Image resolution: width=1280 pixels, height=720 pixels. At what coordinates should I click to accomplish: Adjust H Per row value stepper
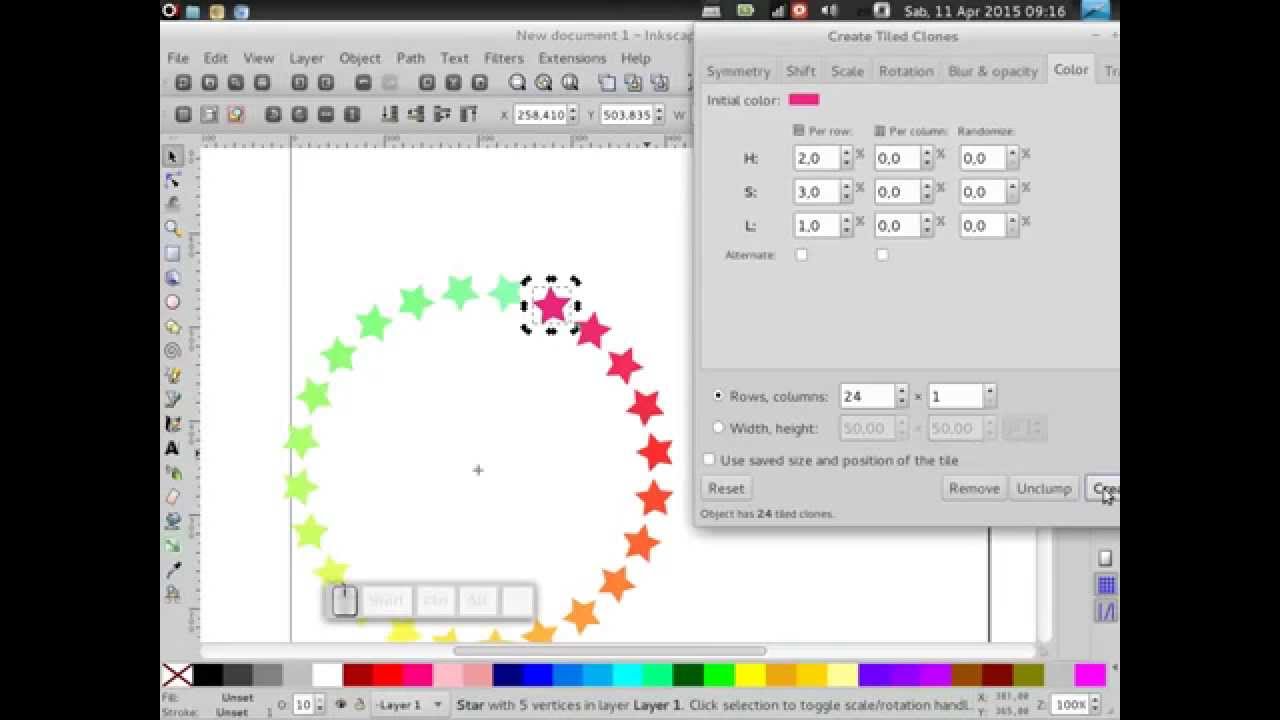pos(846,158)
